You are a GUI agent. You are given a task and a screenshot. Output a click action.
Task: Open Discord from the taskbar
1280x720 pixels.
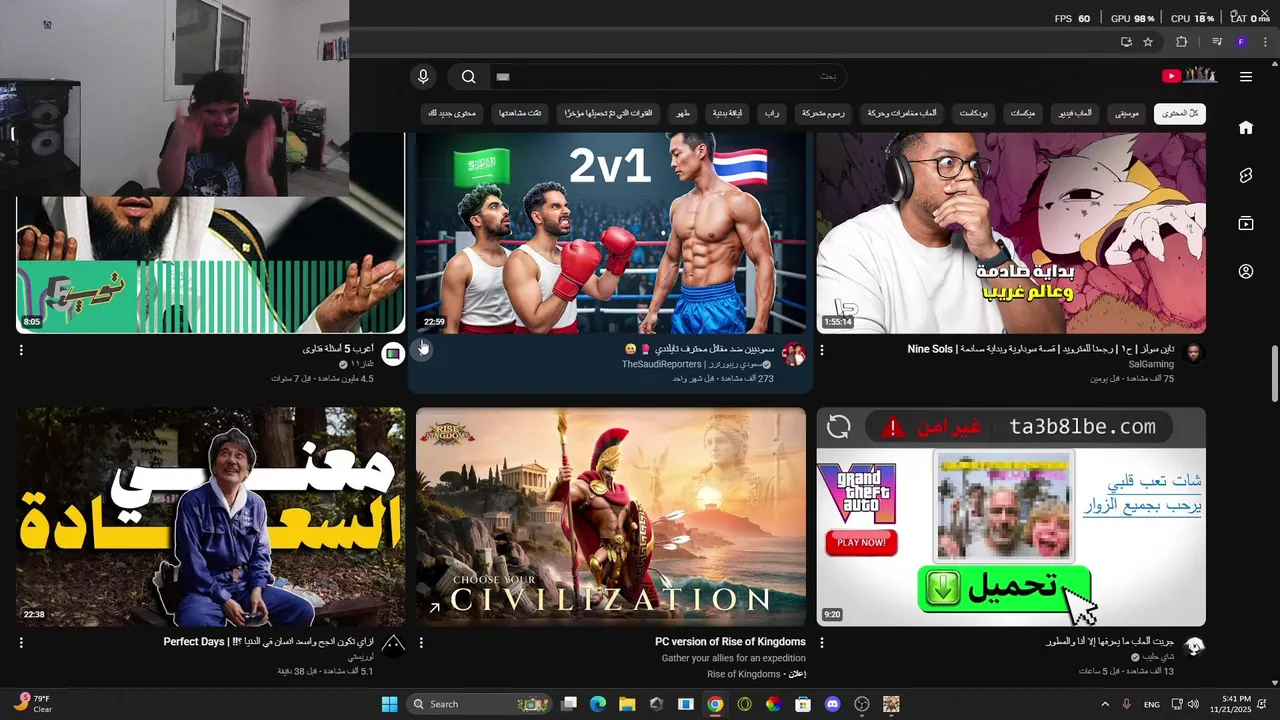pos(832,704)
